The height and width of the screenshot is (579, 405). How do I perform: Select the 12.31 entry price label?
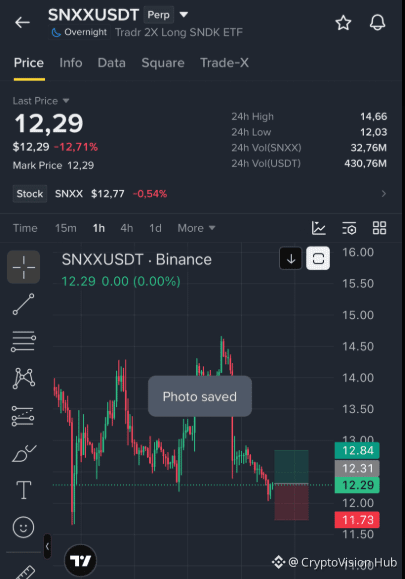[357, 468]
